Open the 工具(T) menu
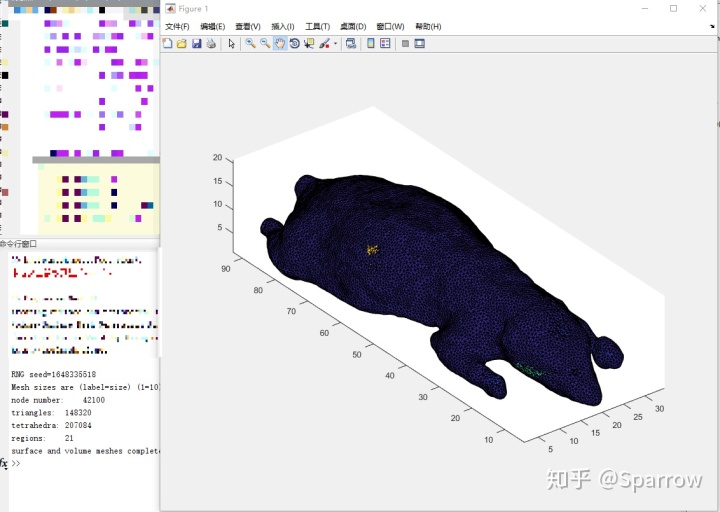720x512 pixels. [318, 27]
